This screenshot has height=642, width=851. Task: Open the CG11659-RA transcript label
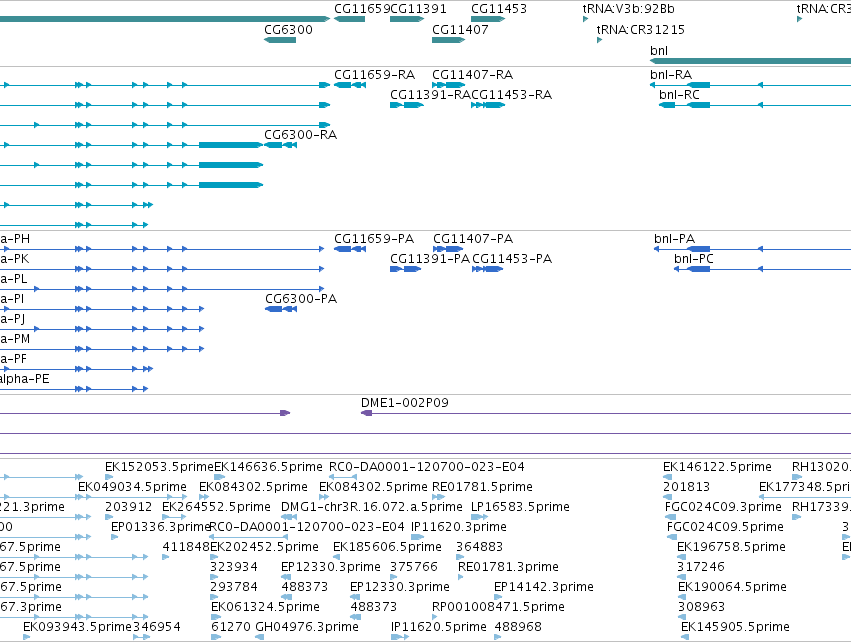point(374,74)
